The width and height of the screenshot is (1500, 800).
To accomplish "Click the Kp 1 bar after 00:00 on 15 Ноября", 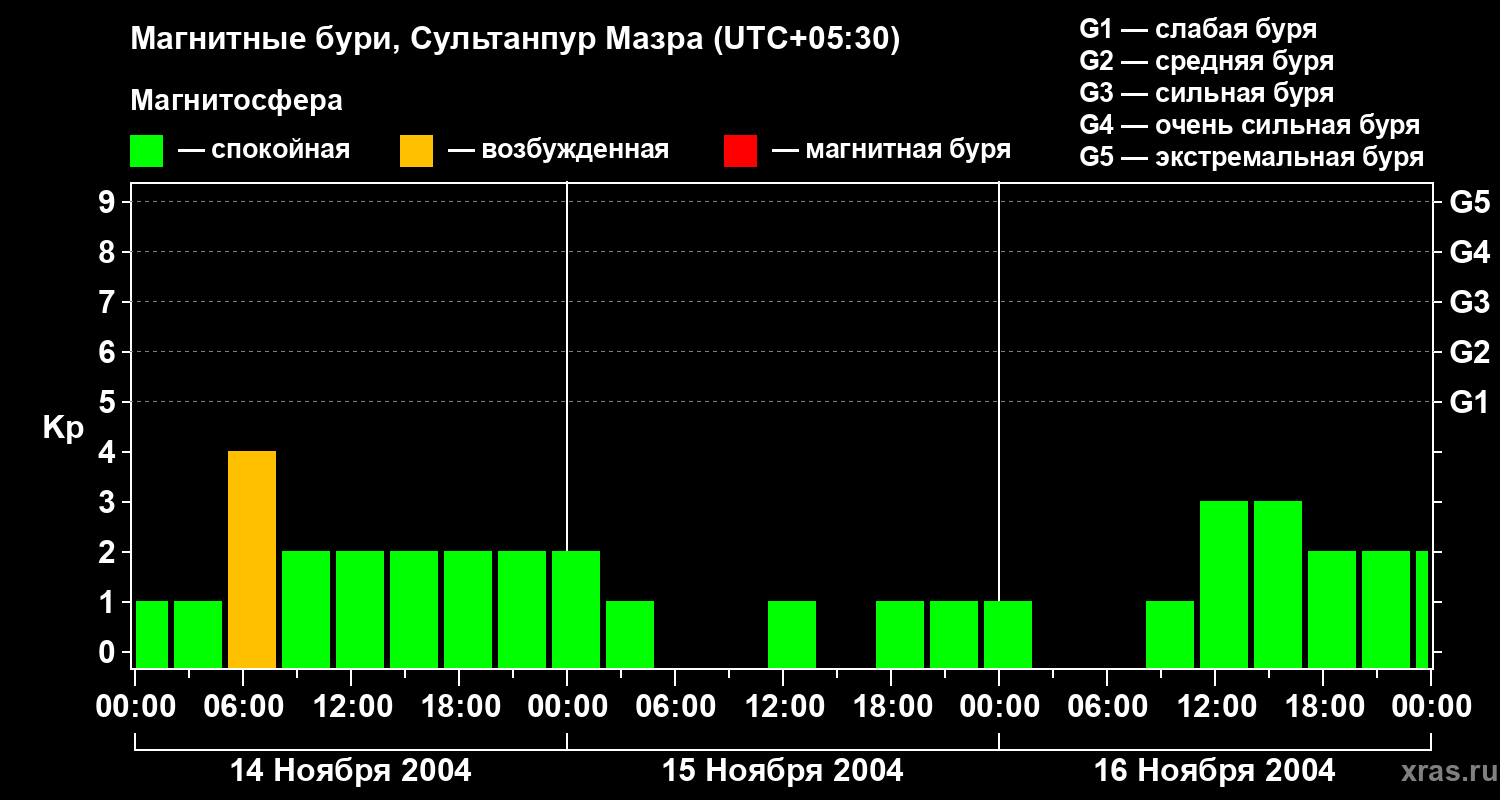I will [x=630, y=635].
